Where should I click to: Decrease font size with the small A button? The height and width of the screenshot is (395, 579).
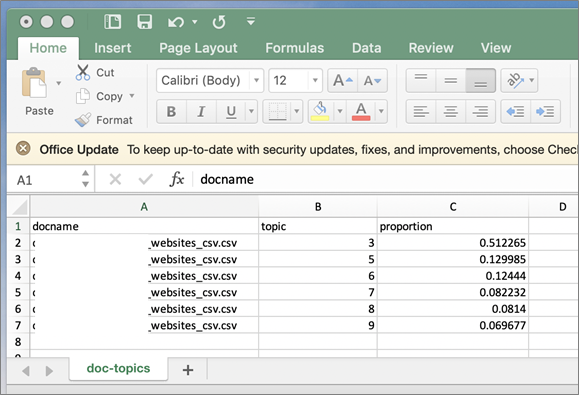(372, 80)
